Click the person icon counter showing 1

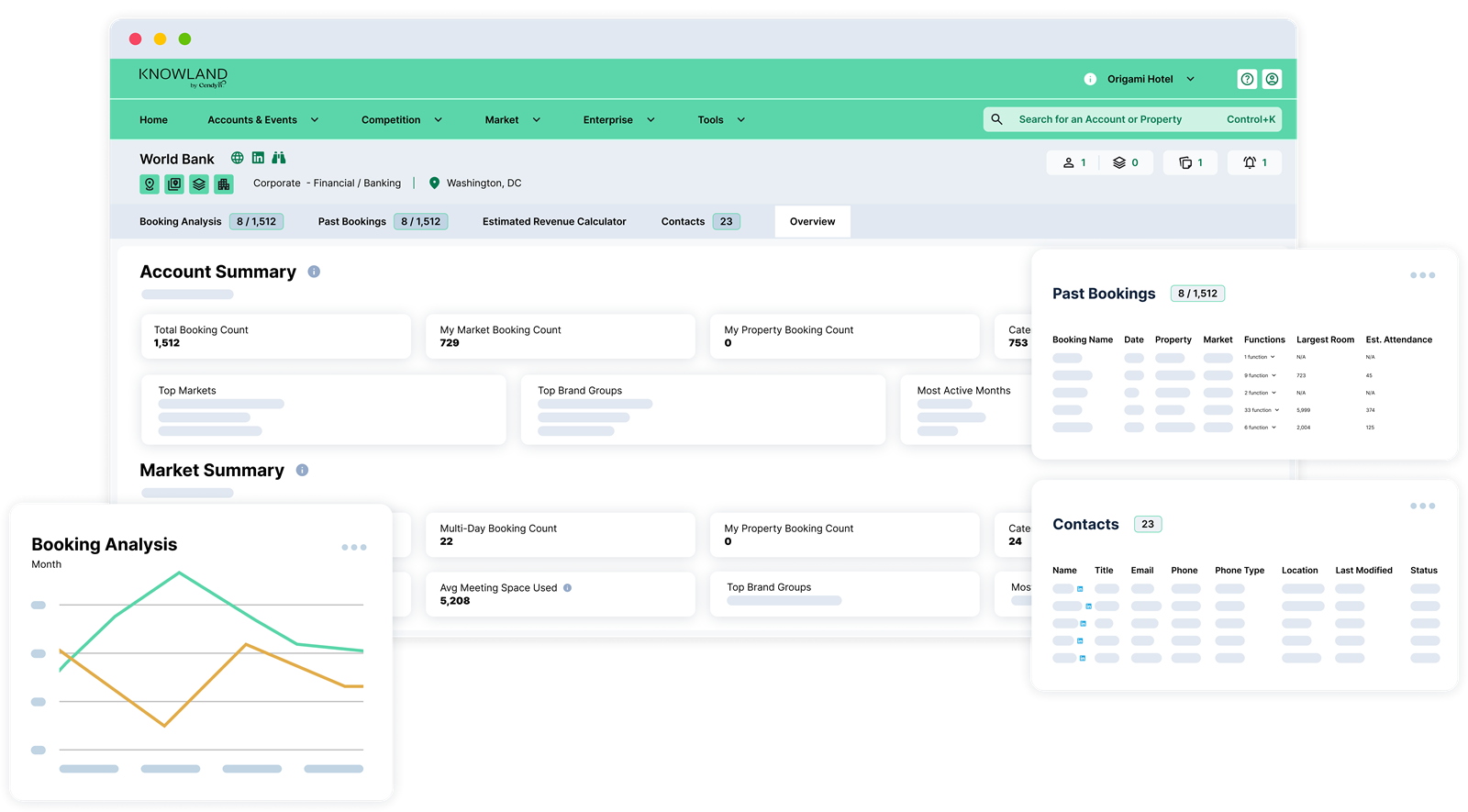click(x=1073, y=162)
